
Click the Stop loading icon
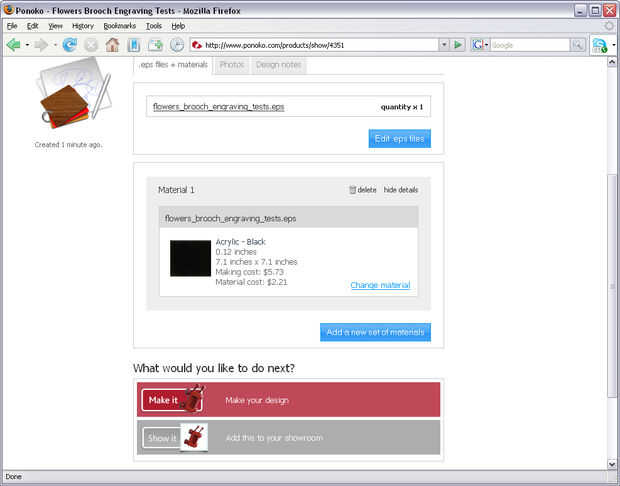point(91,45)
